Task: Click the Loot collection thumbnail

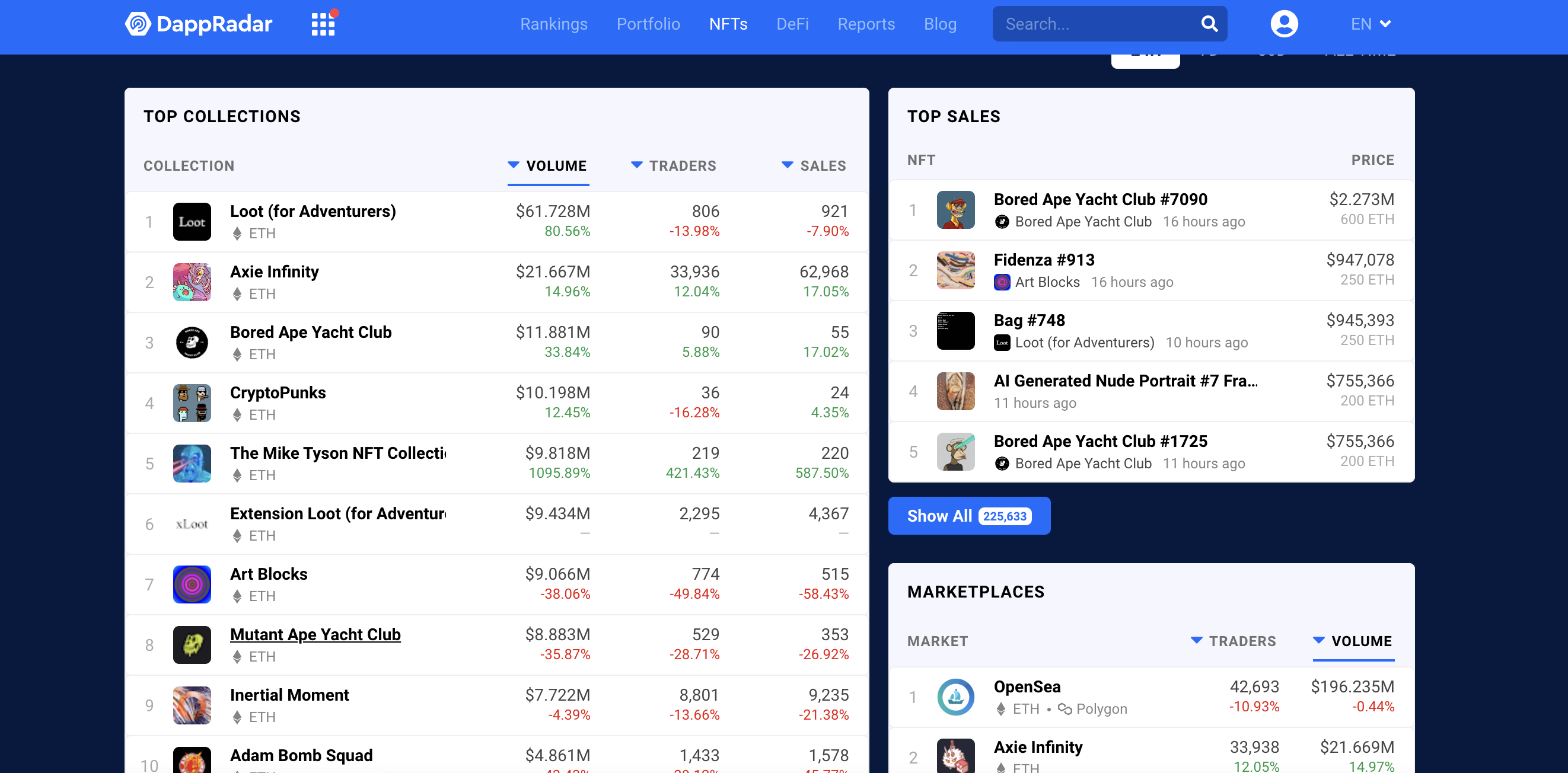Action: tap(192, 222)
